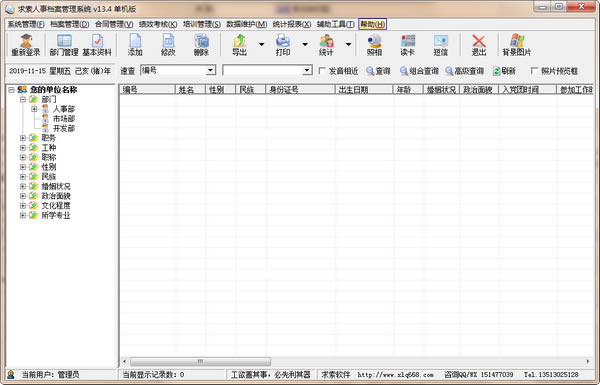The height and width of the screenshot is (385, 600).
Task: Click the 统计 statistics icon
Action: [326, 45]
